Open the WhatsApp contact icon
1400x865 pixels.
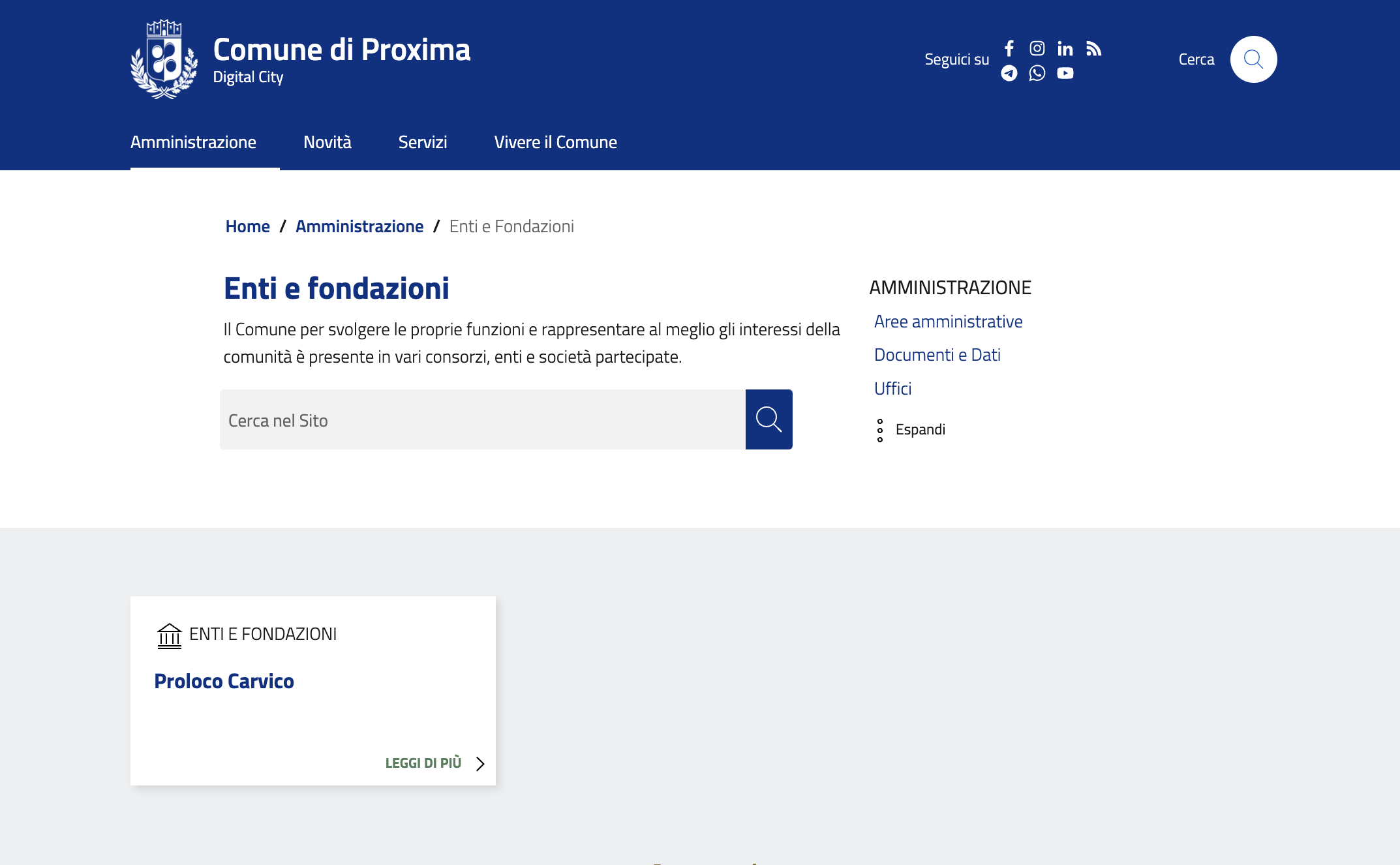(x=1037, y=73)
